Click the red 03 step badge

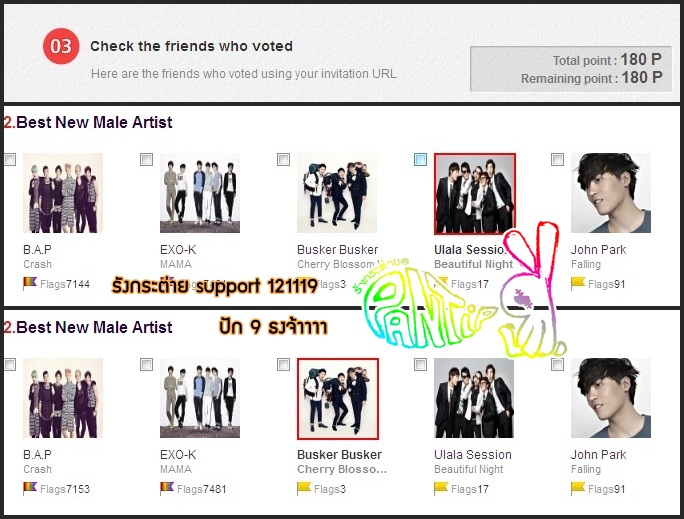(61, 46)
